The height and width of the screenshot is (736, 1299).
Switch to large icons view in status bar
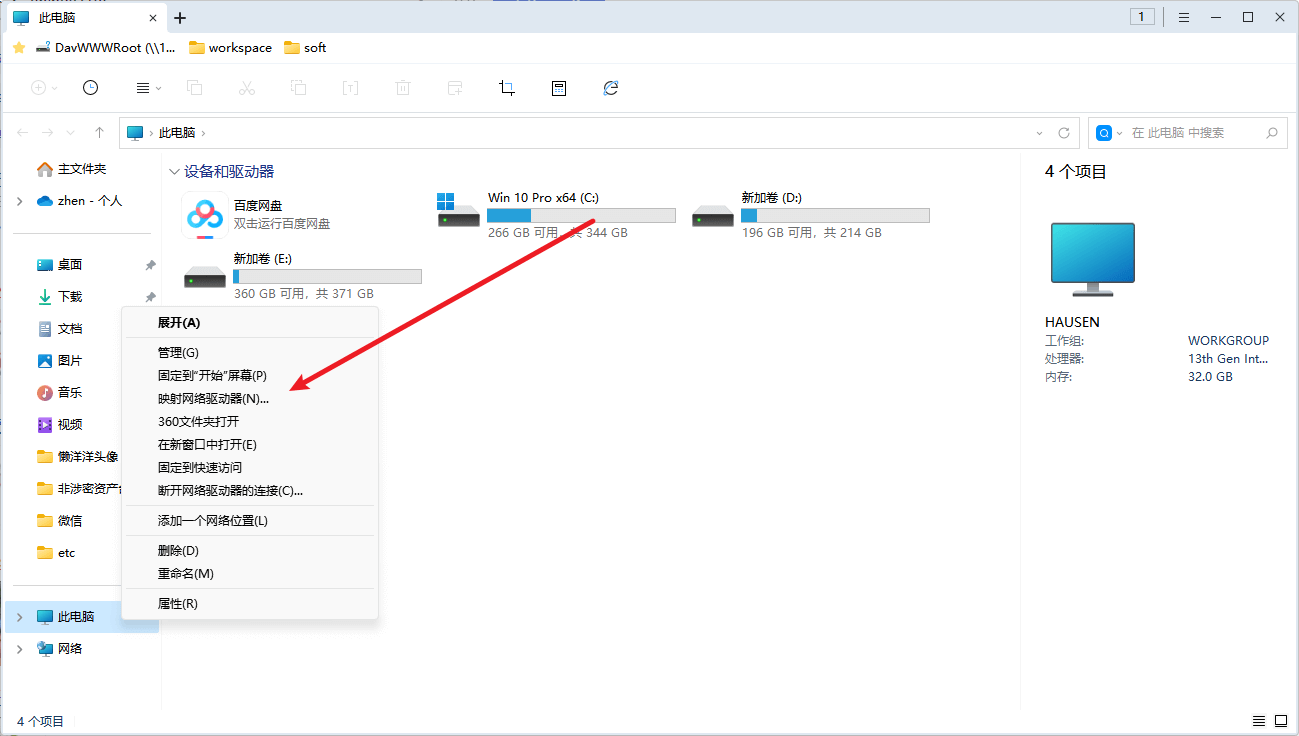coord(1280,721)
